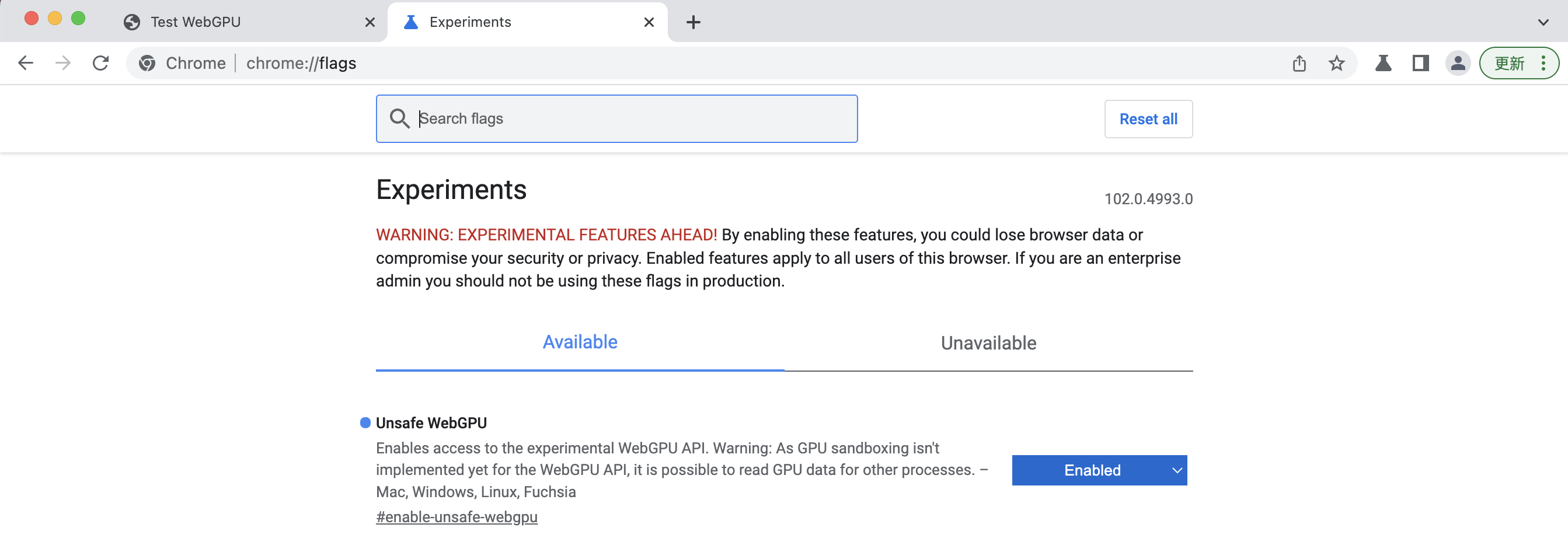This screenshot has height=545, width=1568.
Task: Open the three-dot Chrome menu
Action: point(1543,63)
